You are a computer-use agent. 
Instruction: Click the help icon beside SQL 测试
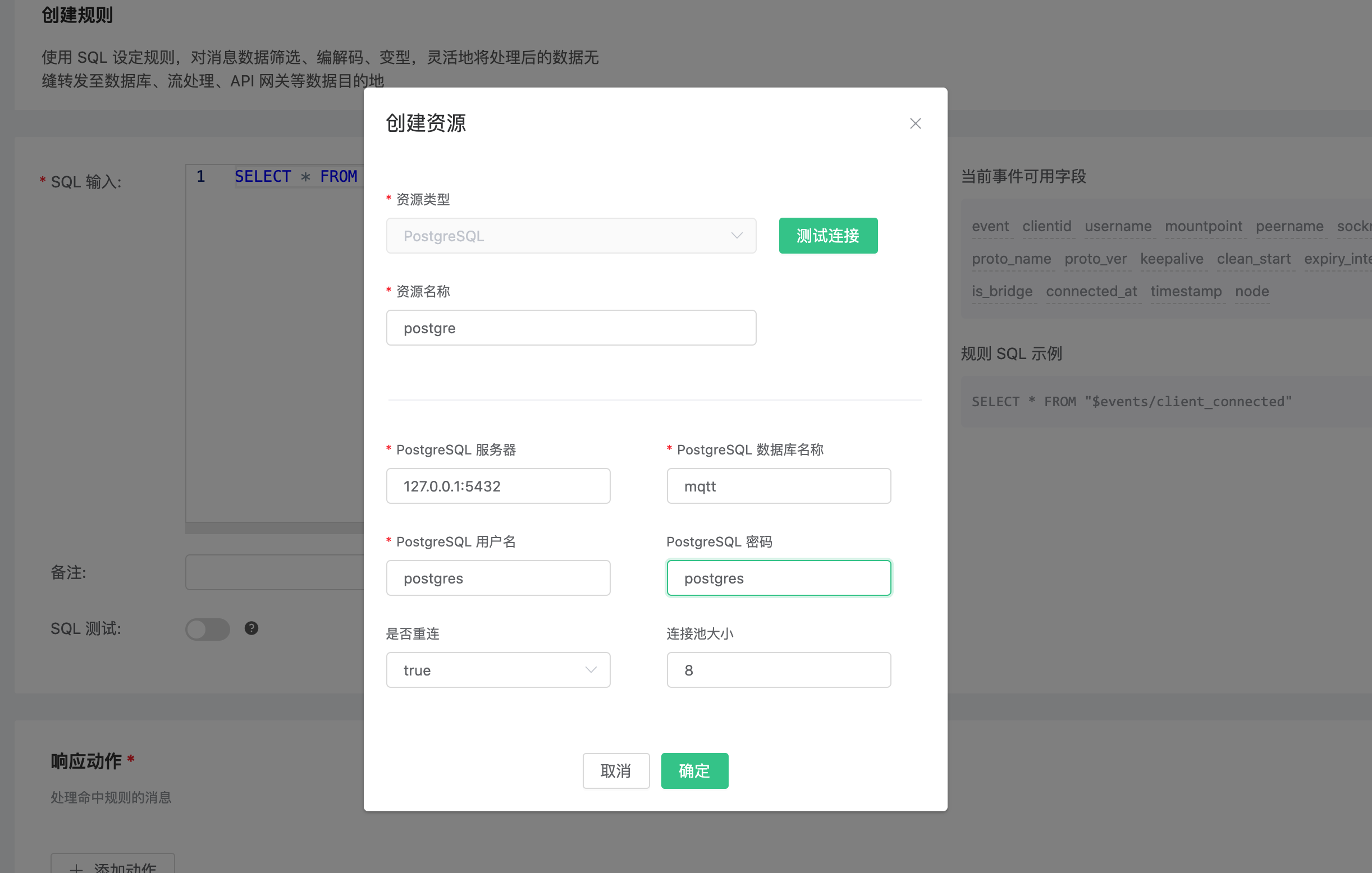251,628
